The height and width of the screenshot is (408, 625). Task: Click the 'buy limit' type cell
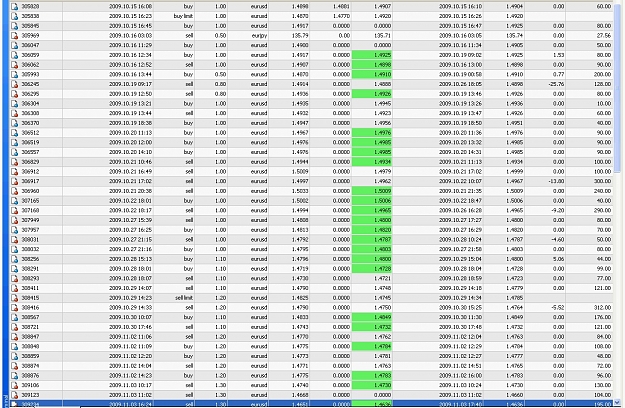(183, 16)
